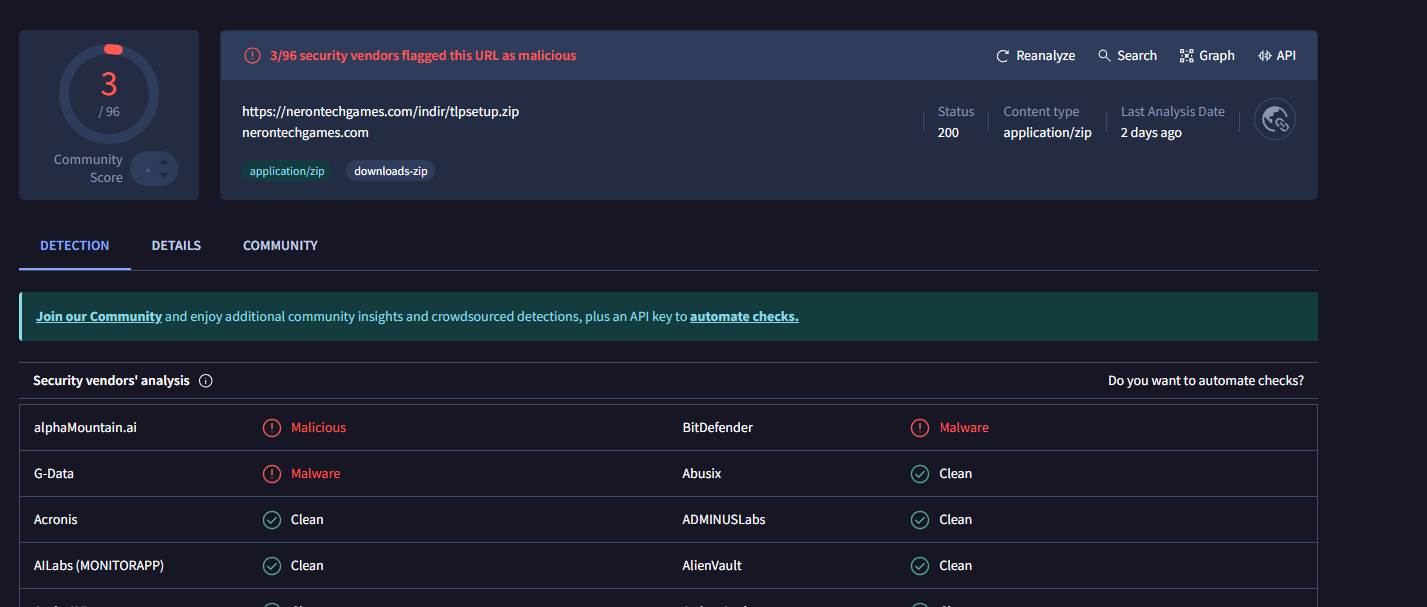Select the application/zip tag chip

287,171
